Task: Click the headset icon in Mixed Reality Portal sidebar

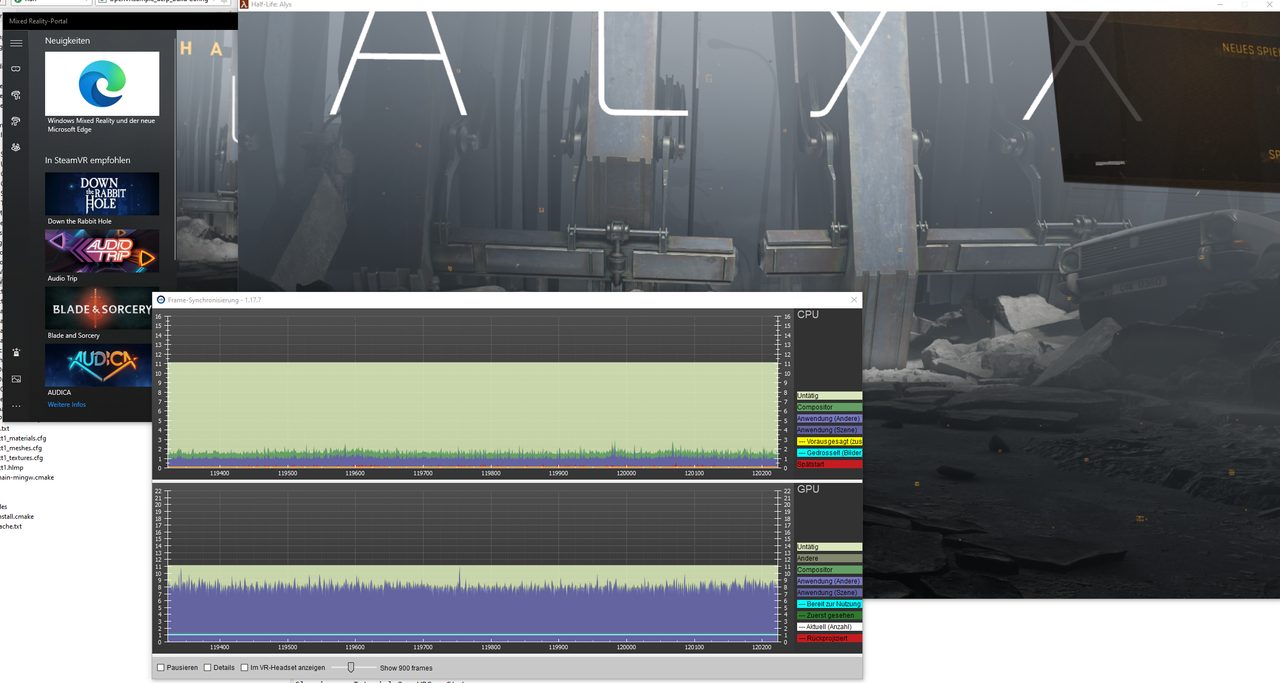Action: point(16,69)
